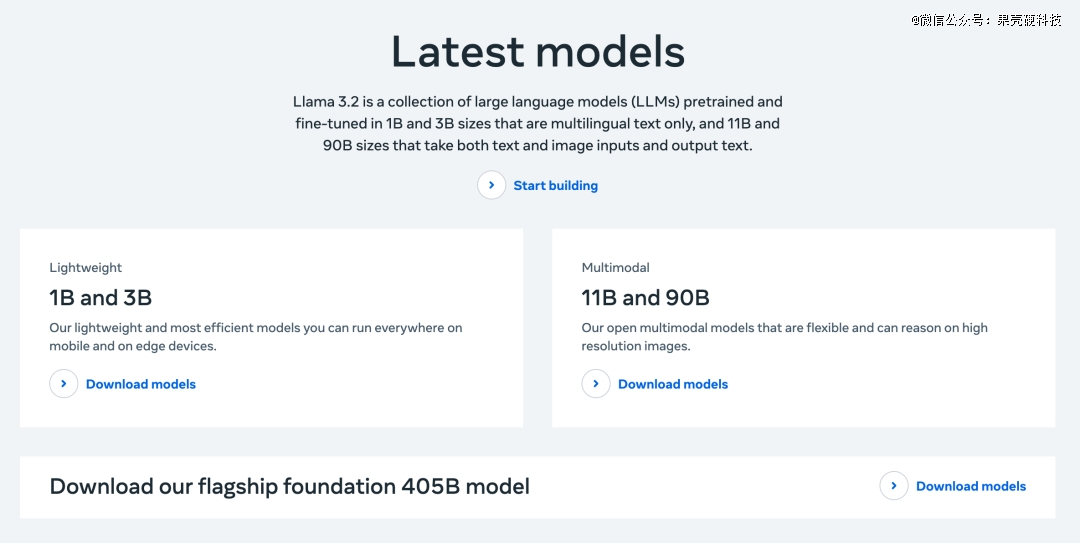
Task: Click the WeChat watermark text in the corner
Action: coord(986,20)
